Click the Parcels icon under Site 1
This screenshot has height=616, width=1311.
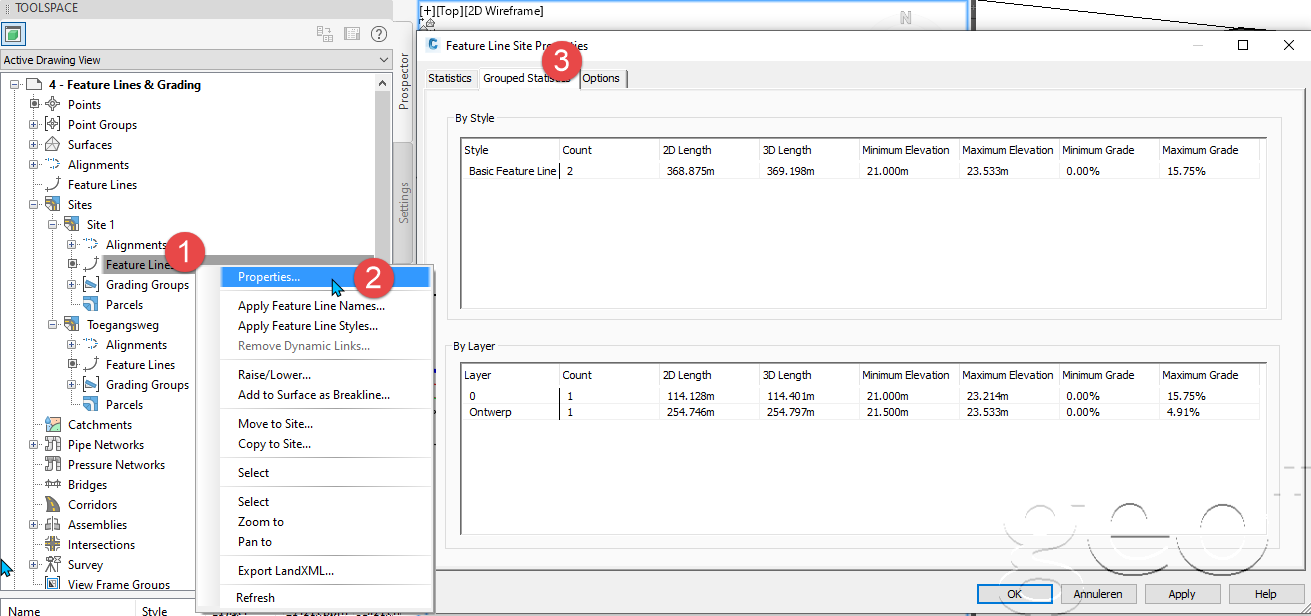pos(90,304)
